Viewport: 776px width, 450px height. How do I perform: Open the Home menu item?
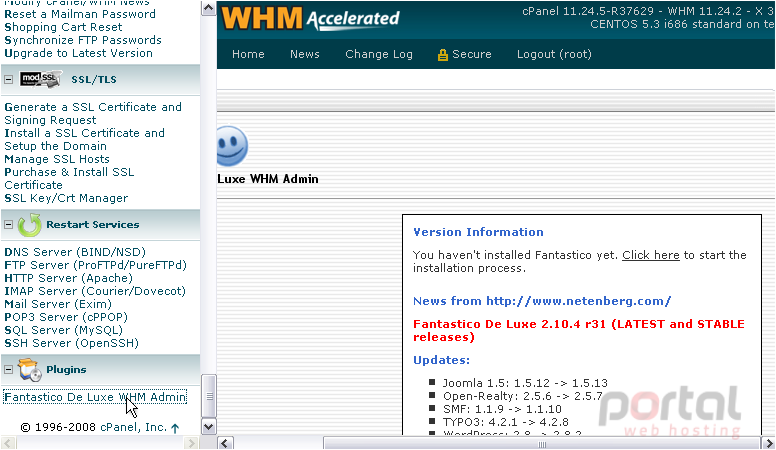tap(248, 54)
